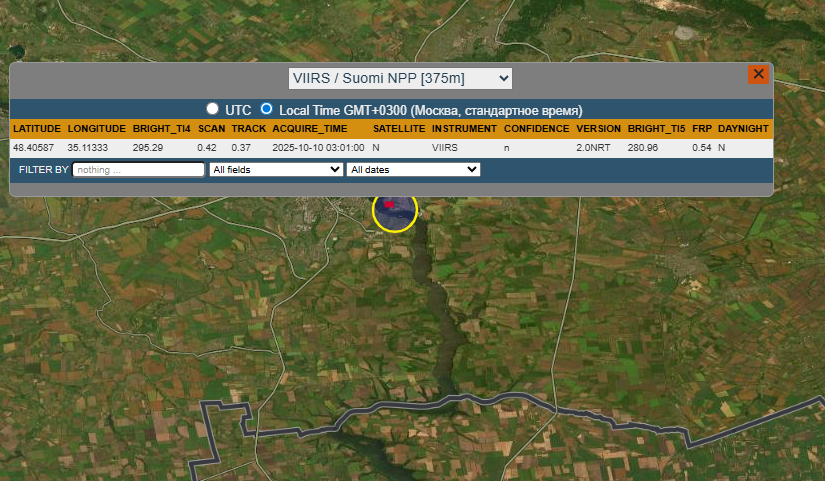Expand the All fields filter dropdown
The image size is (825, 481).
click(x=276, y=170)
